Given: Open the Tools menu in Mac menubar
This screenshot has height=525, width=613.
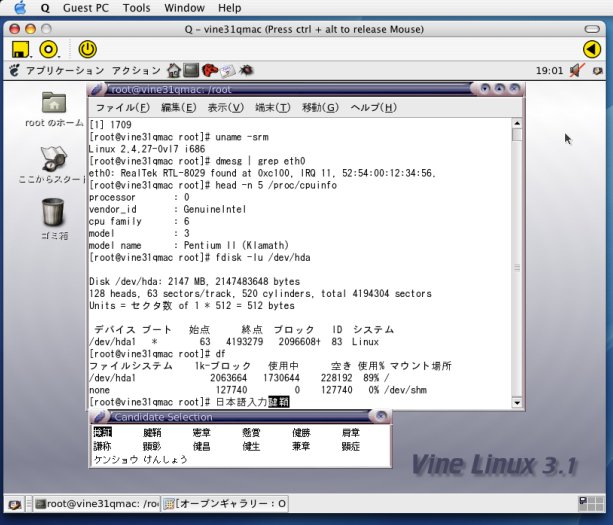Looking at the screenshot, I should [x=136, y=8].
